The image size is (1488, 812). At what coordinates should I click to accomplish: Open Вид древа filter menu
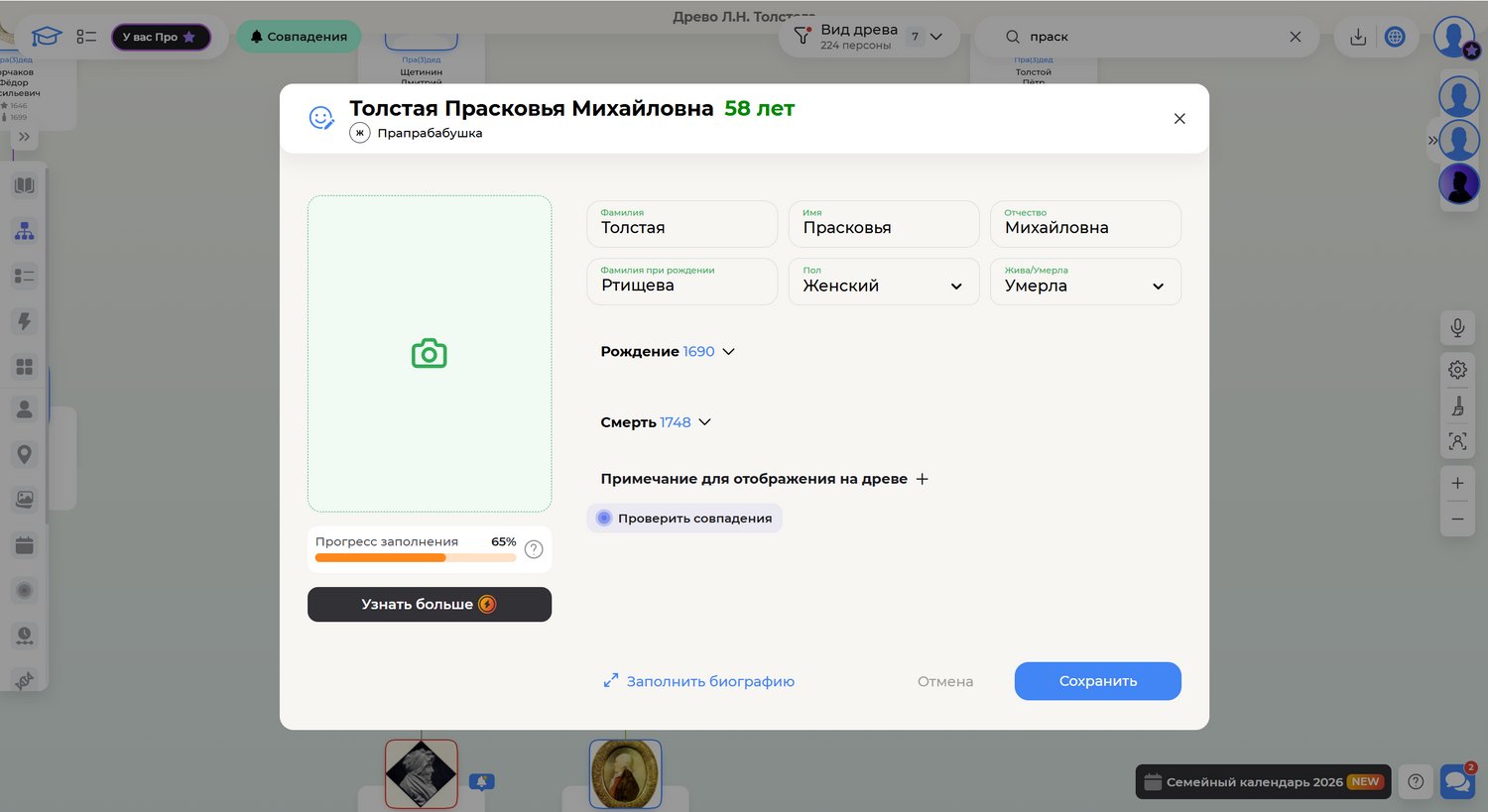(868, 37)
